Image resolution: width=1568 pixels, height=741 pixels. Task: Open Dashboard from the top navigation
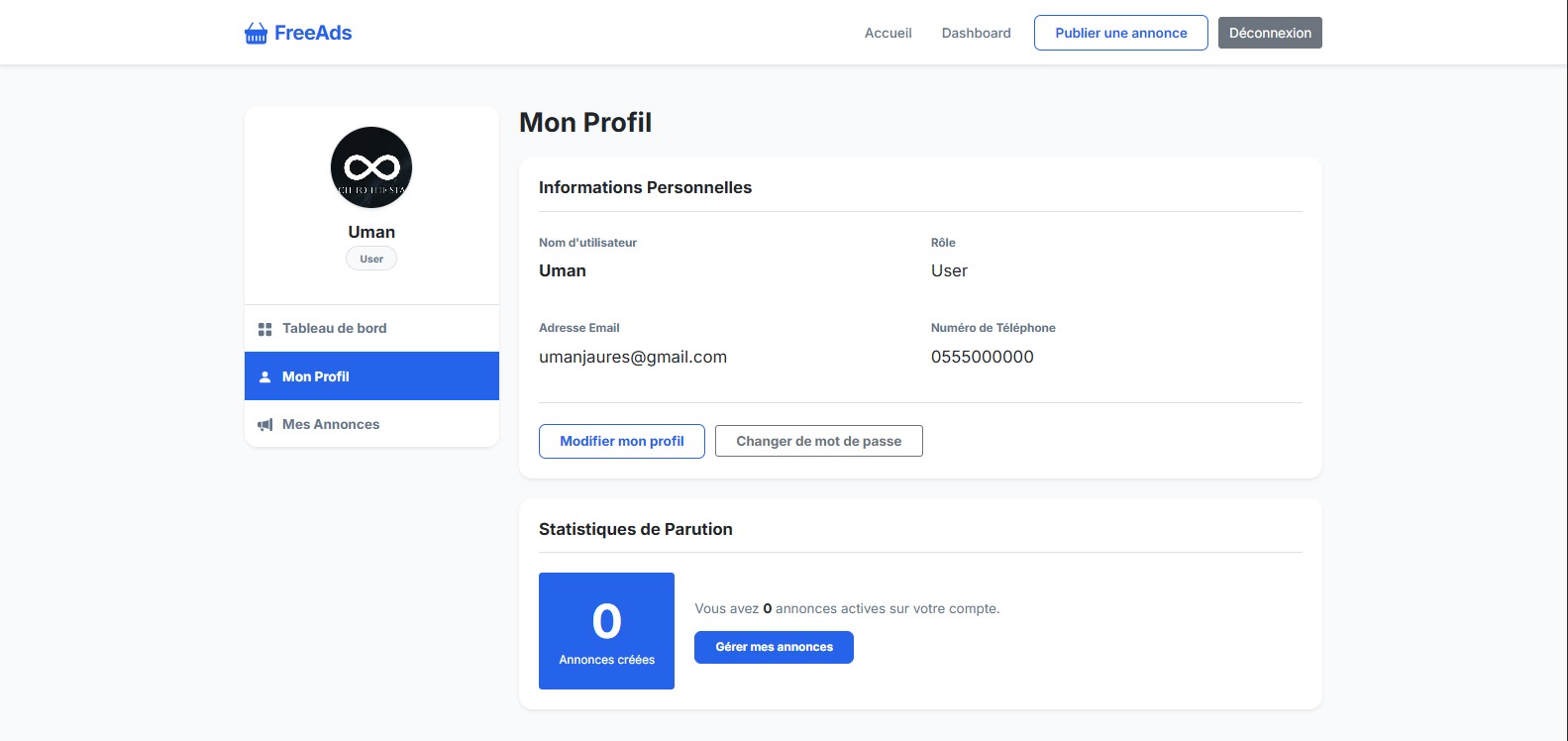(976, 33)
